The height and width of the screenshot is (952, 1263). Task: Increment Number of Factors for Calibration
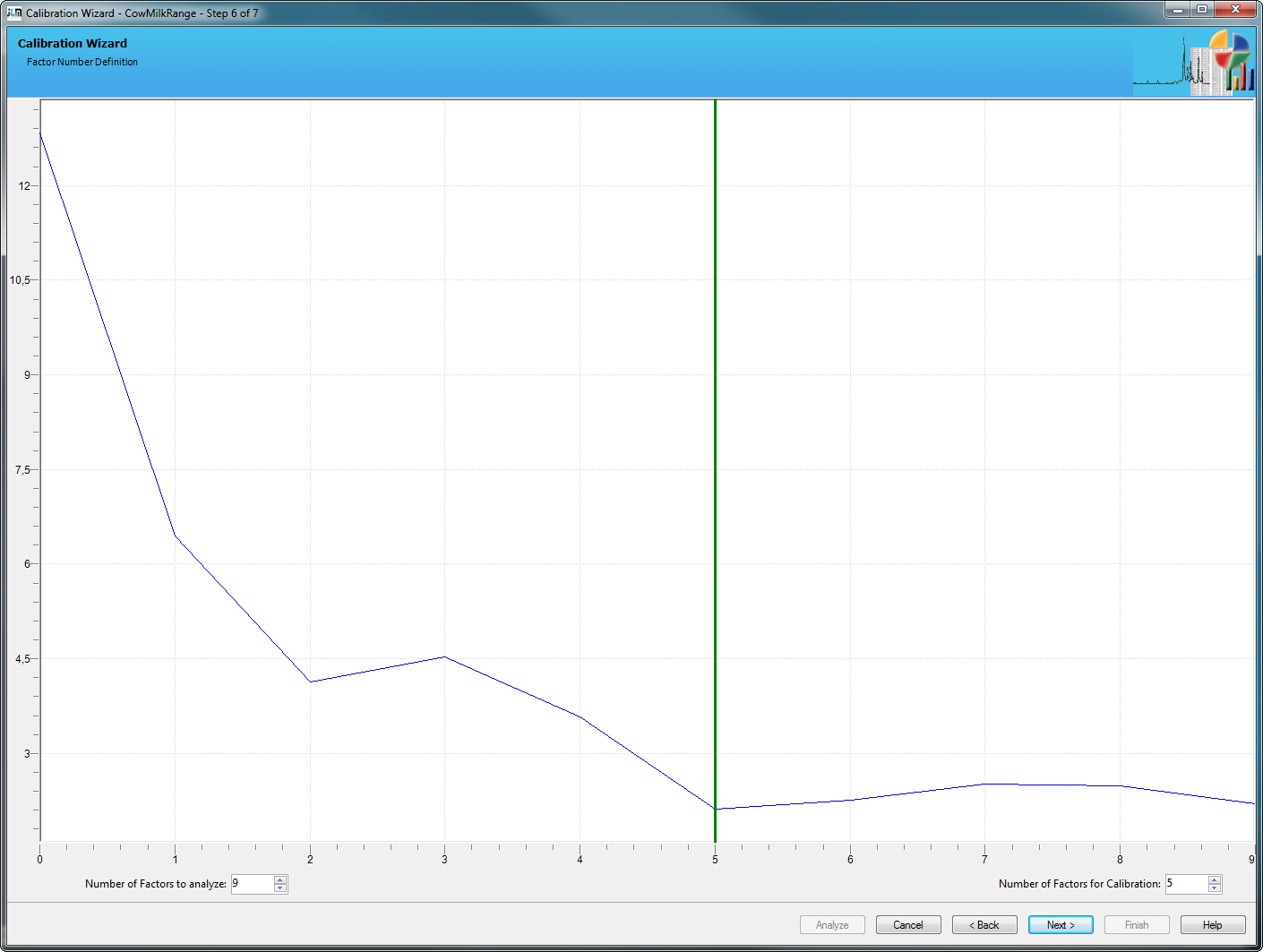tap(1215, 879)
